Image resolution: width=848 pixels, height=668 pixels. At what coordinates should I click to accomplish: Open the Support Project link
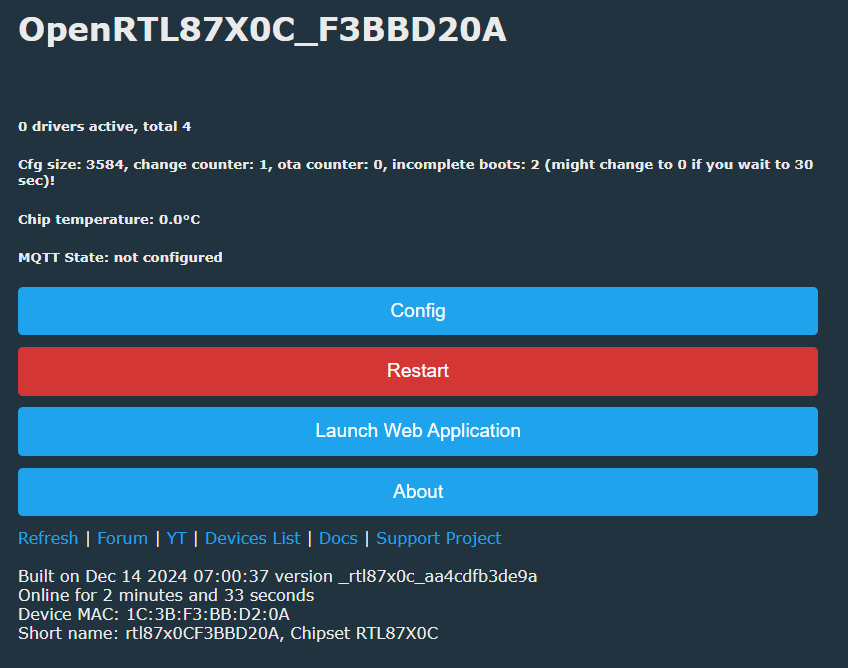coord(439,538)
